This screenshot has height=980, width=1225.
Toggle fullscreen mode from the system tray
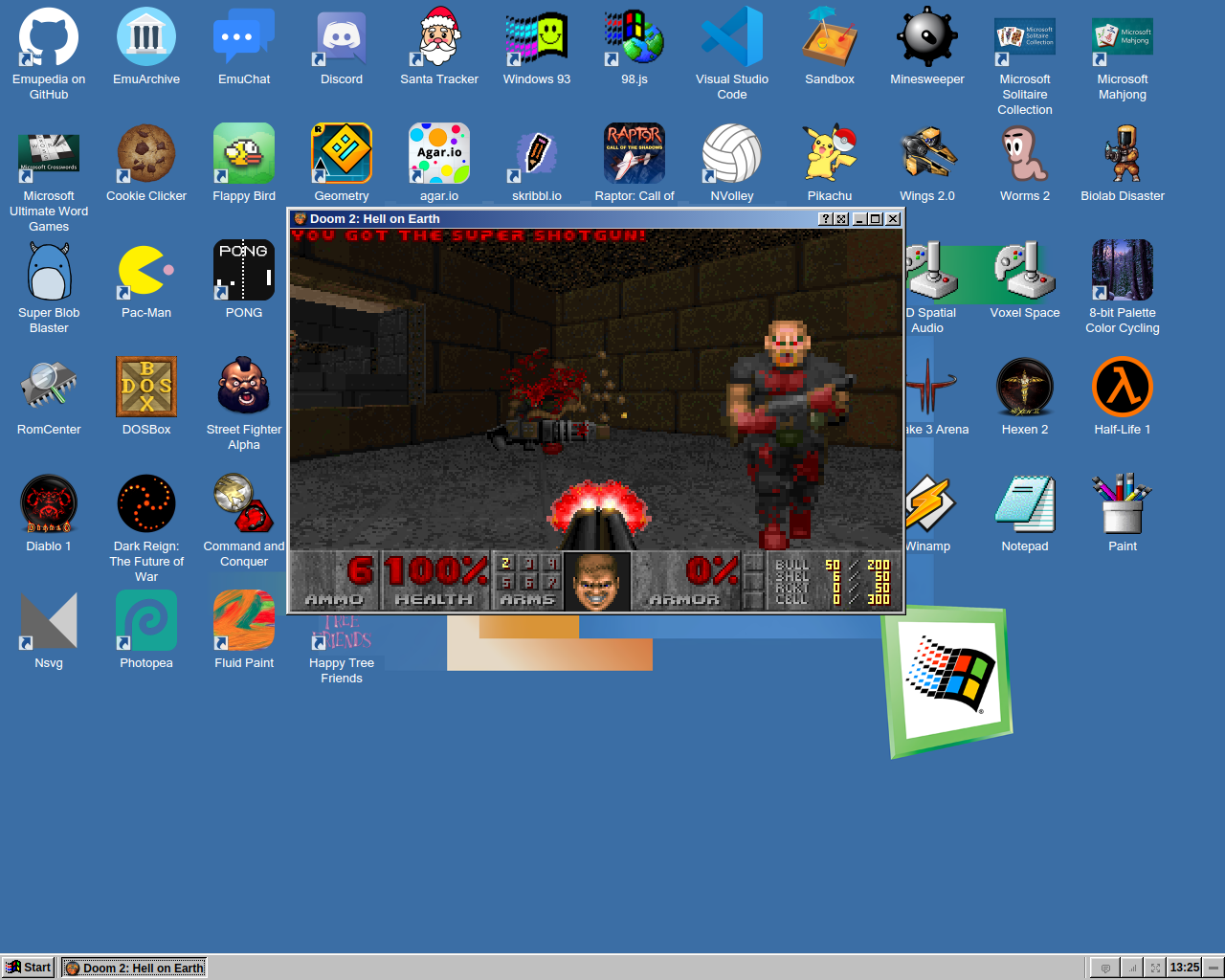(x=1154, y=968)
